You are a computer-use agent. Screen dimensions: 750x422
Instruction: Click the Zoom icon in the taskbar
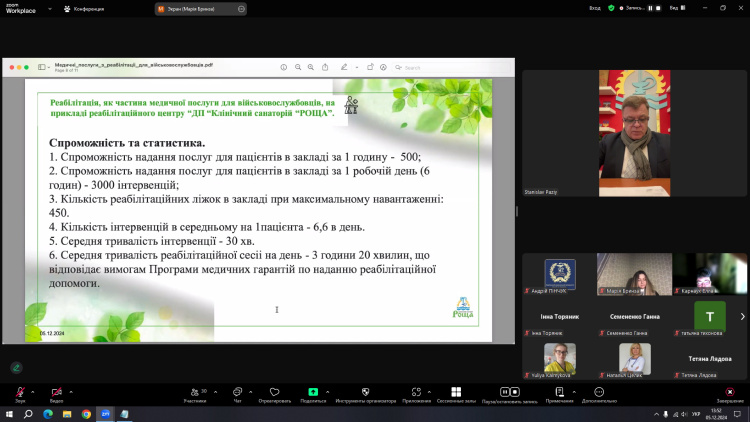point(105,414)
